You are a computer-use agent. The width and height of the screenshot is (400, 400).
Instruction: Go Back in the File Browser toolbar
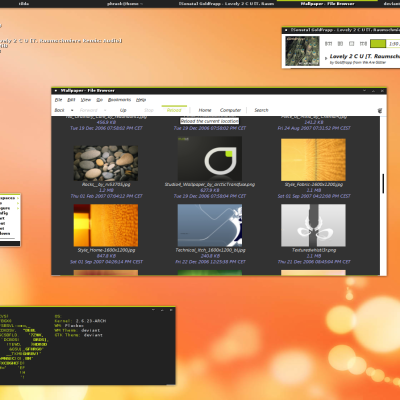[x=59, y=110]
